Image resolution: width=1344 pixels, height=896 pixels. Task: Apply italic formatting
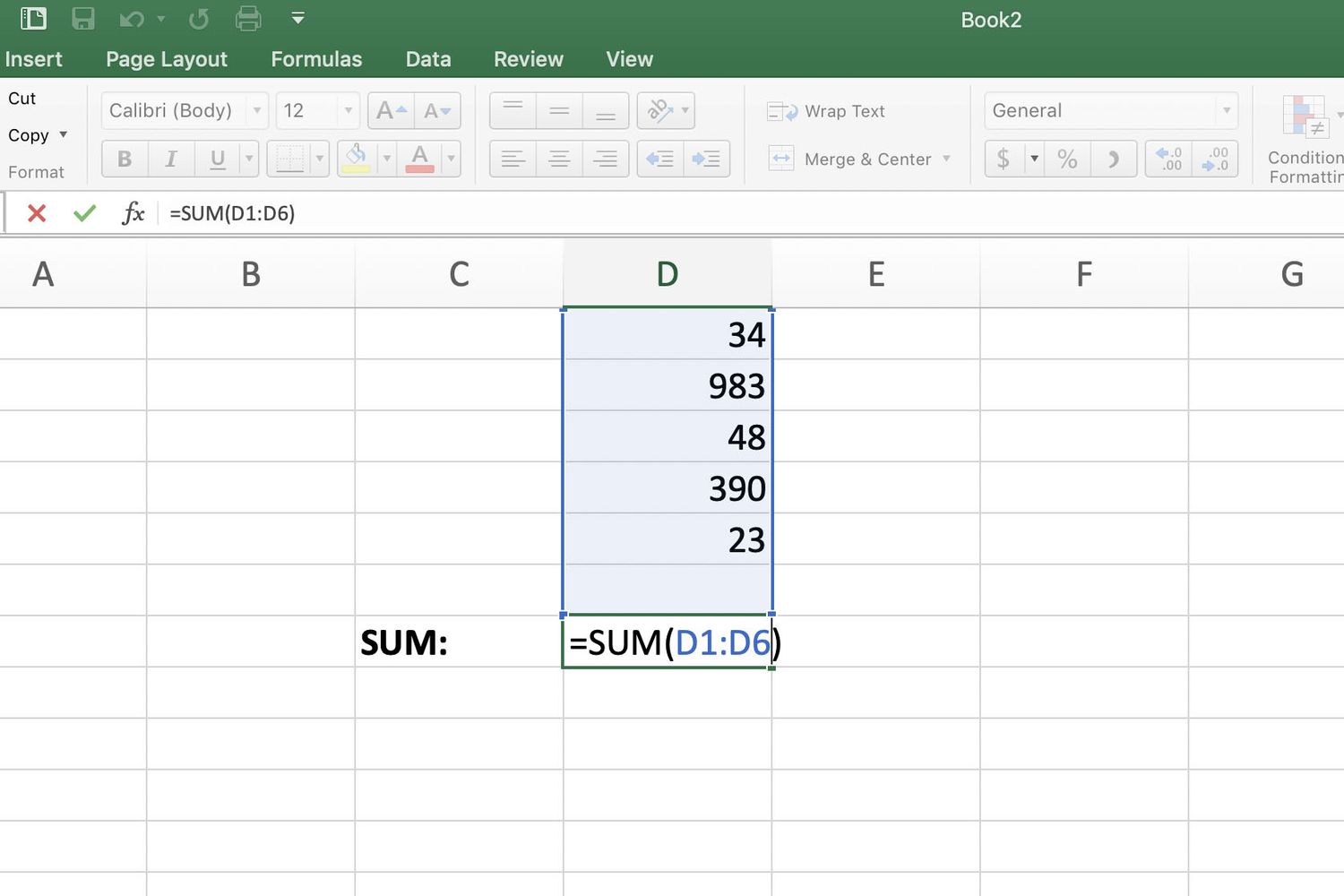click(170, 159)
